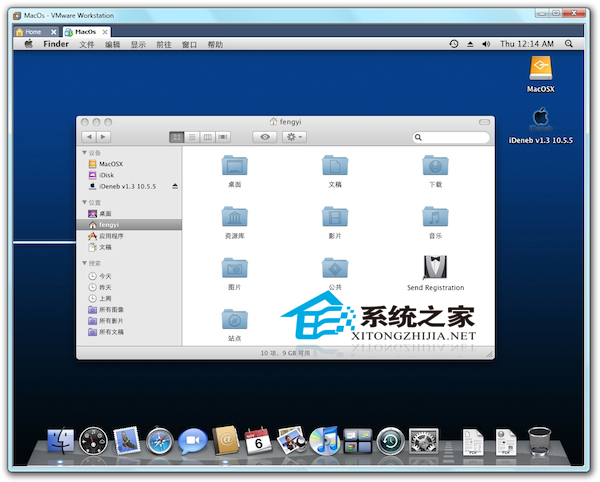The image size is (600, 482).
Task: Switch to the Home tab in VMware
Action: 32,31
